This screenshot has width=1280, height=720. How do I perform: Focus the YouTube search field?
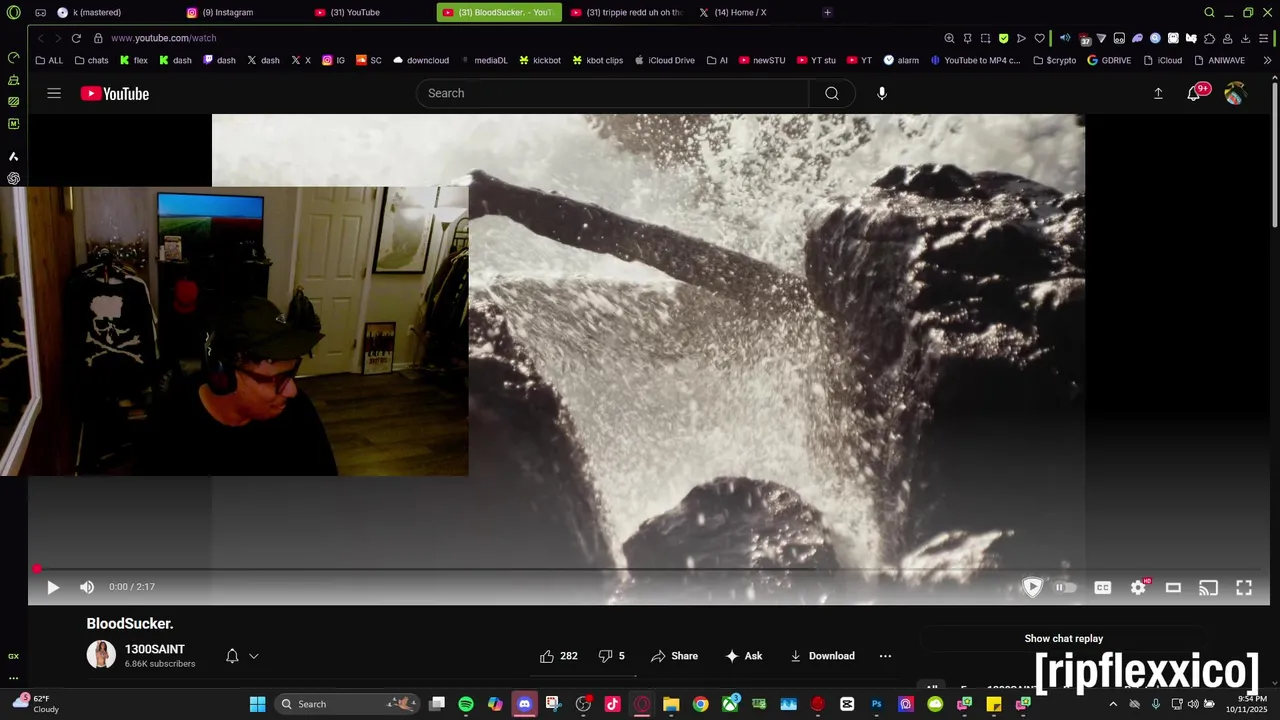point(612,93)
